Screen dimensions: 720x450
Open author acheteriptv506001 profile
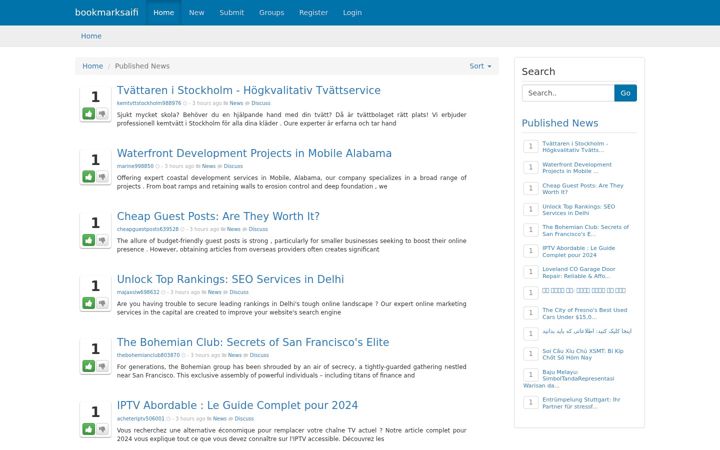[x=140, y=418]
